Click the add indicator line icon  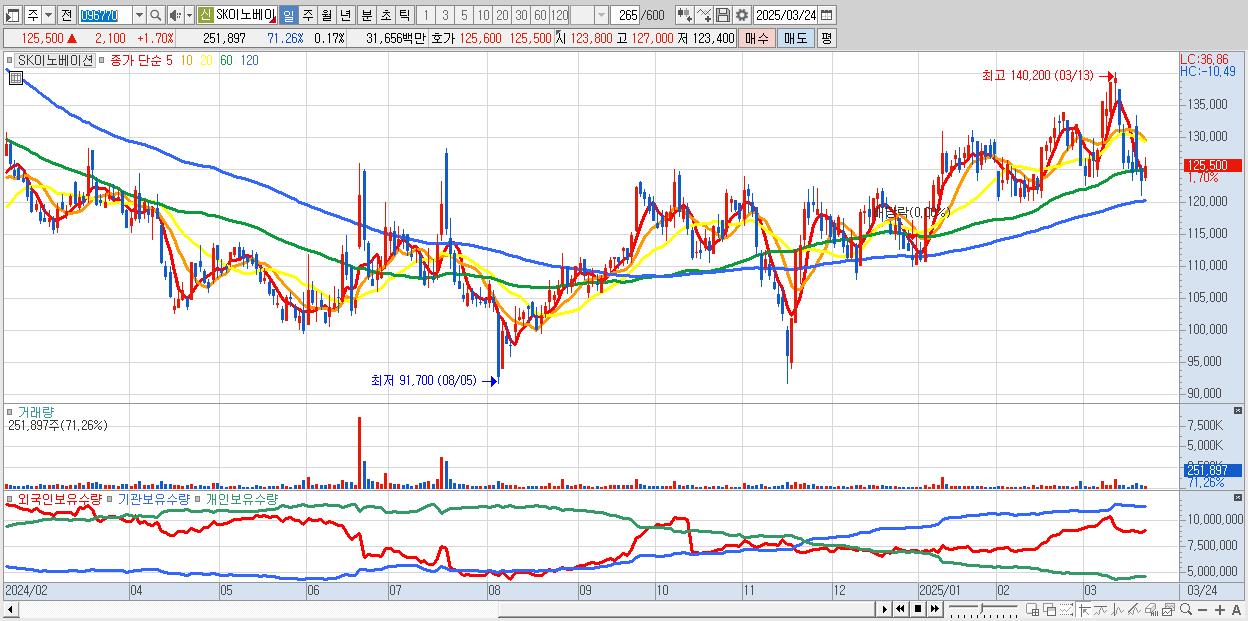(703, 15)
